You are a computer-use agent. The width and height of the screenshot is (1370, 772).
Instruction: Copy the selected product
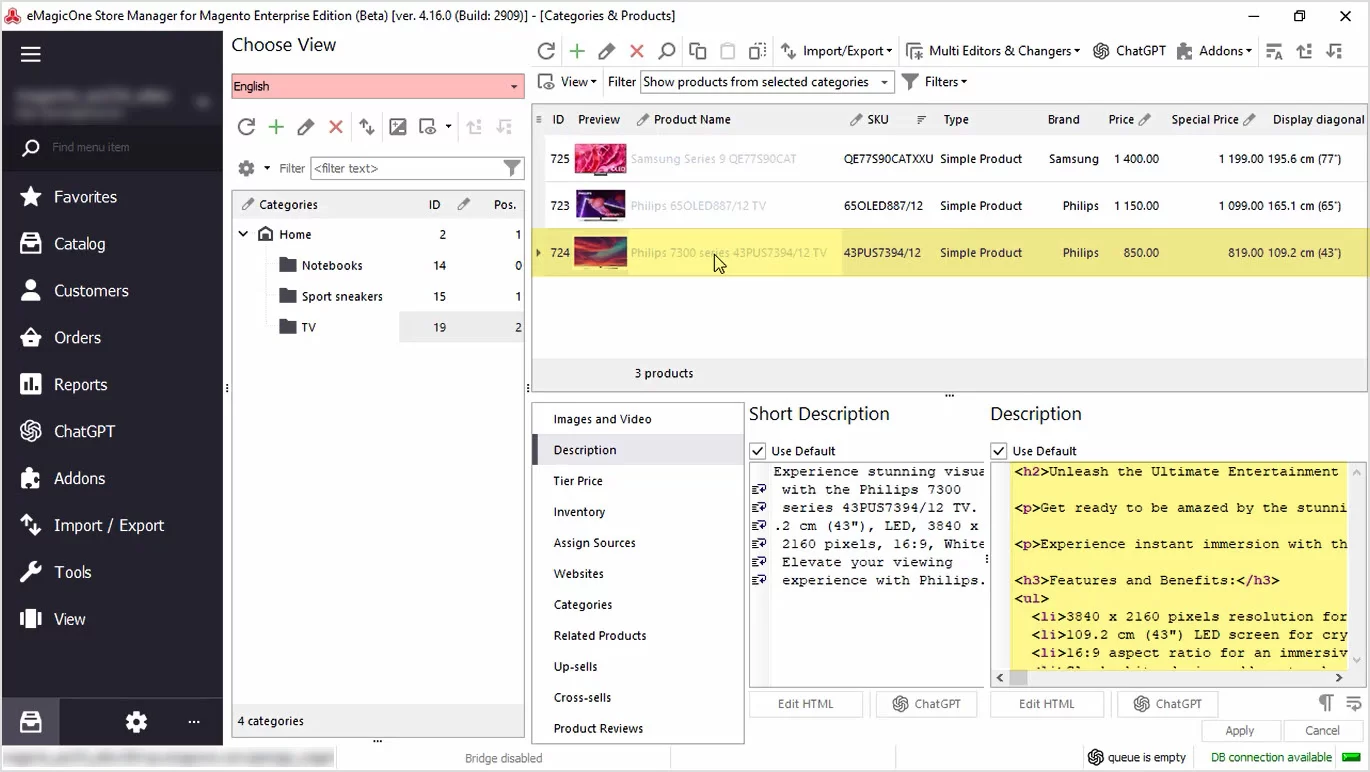(698, 51)
